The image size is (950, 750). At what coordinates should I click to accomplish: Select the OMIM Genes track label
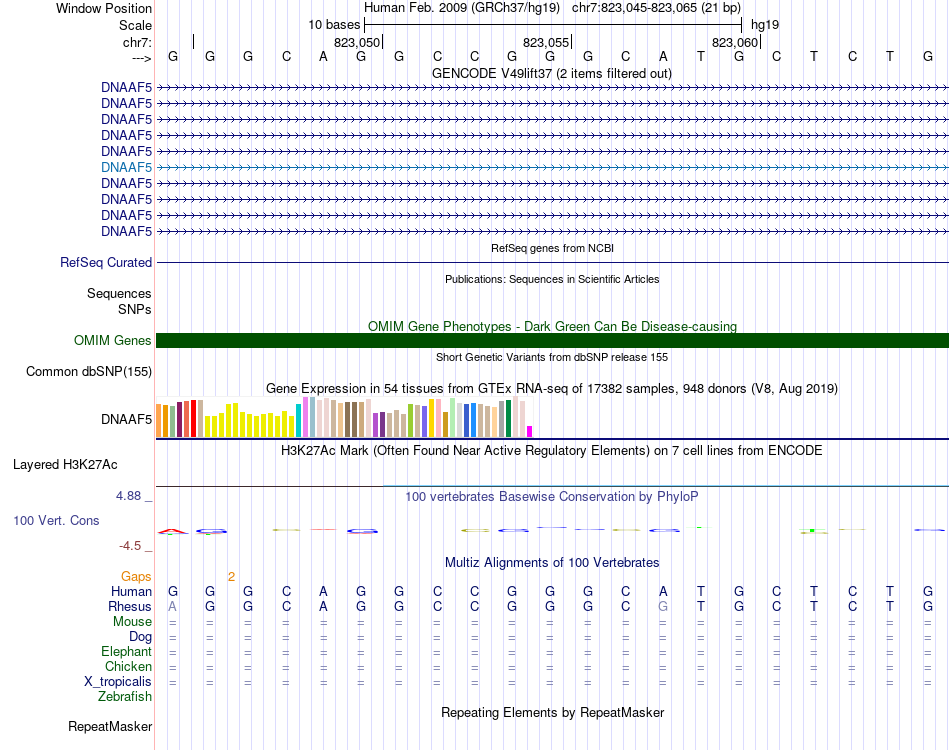(x=112, y=340)
